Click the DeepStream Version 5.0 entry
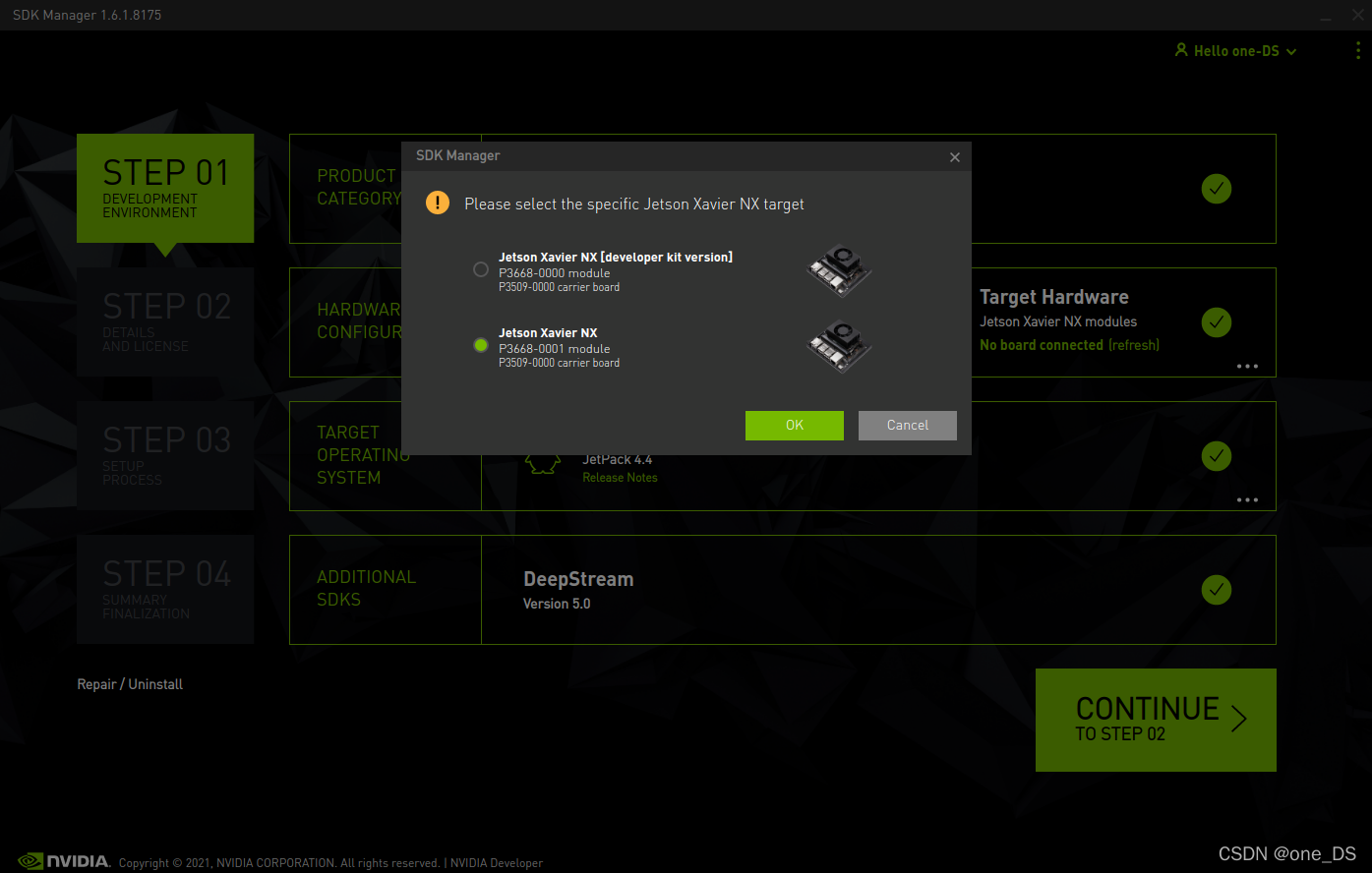 pyautogui.click(x=578, y=590)
